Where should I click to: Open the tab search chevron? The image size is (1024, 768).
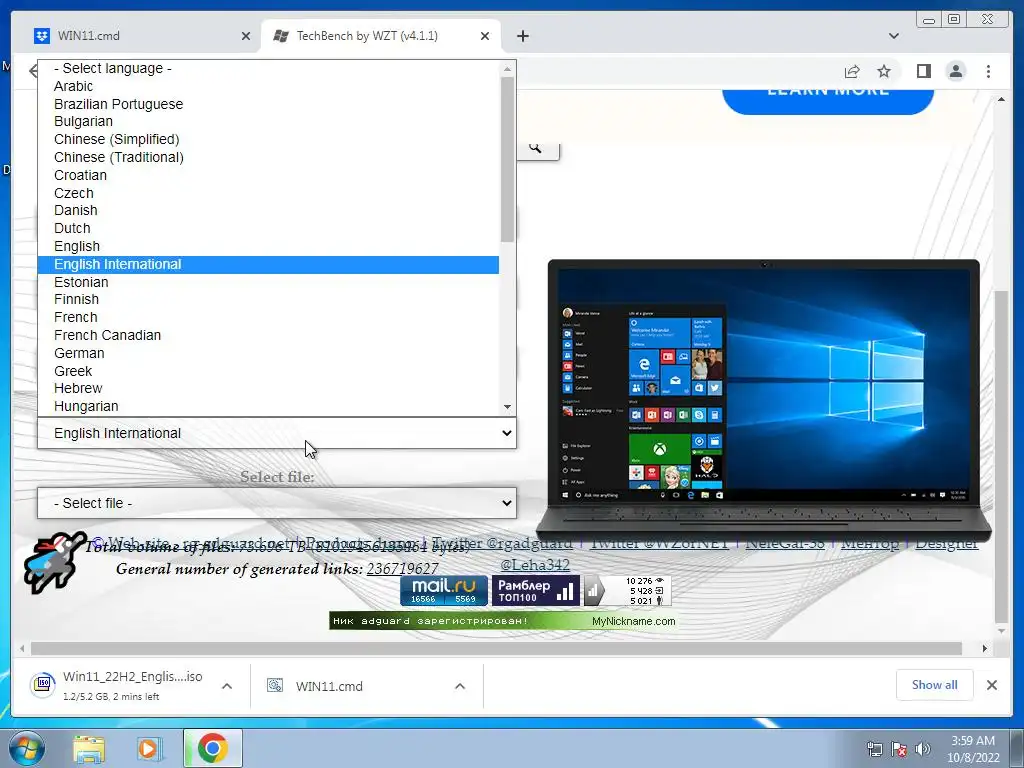893,36
